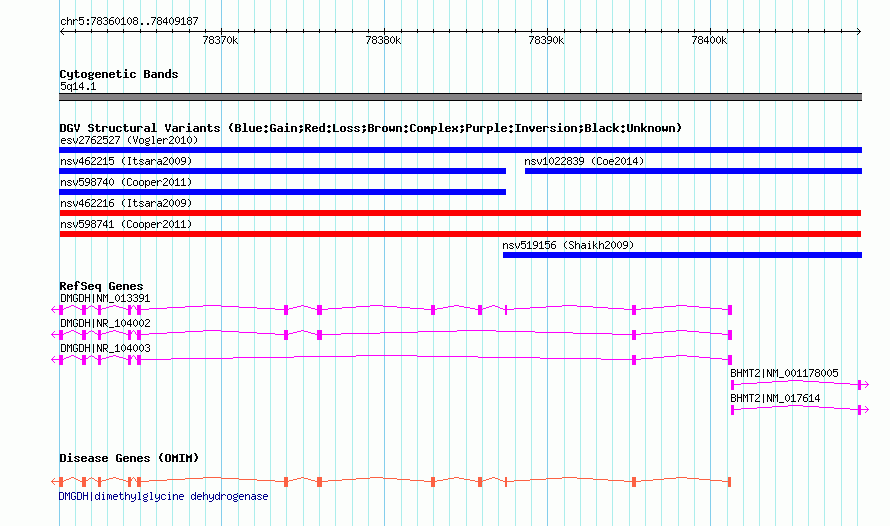Click the nsv598740 (Cooper2011) label

click(126, 182)
